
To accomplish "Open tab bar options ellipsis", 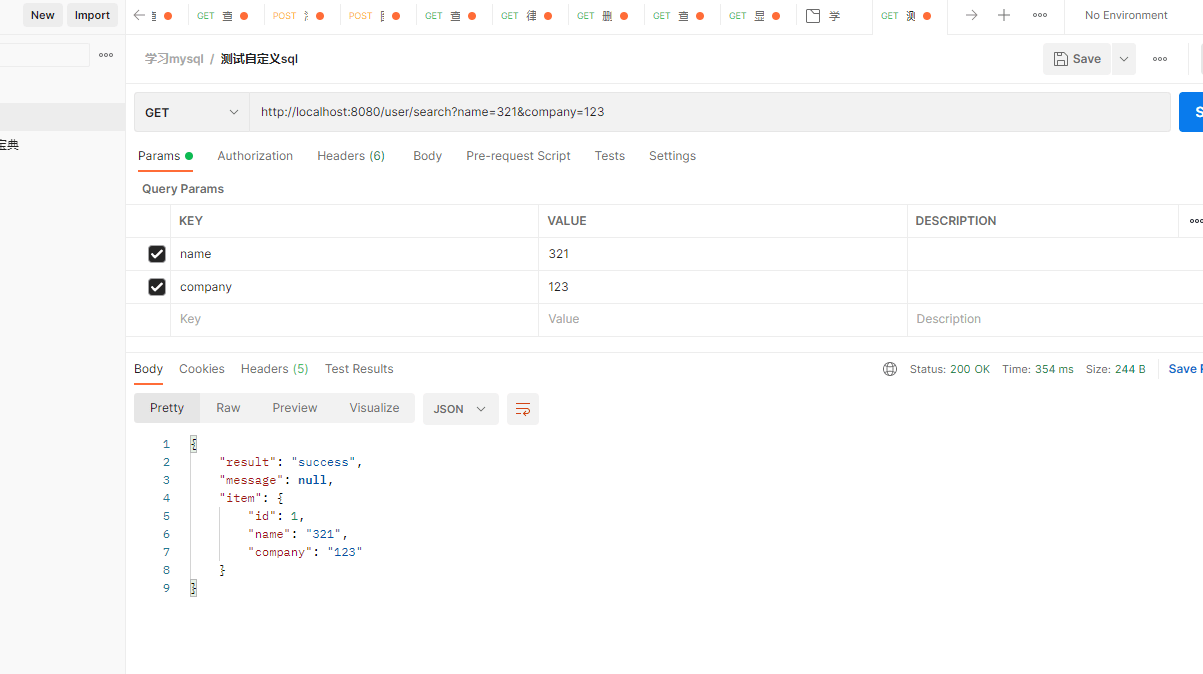I will (x=1040, y=16).
